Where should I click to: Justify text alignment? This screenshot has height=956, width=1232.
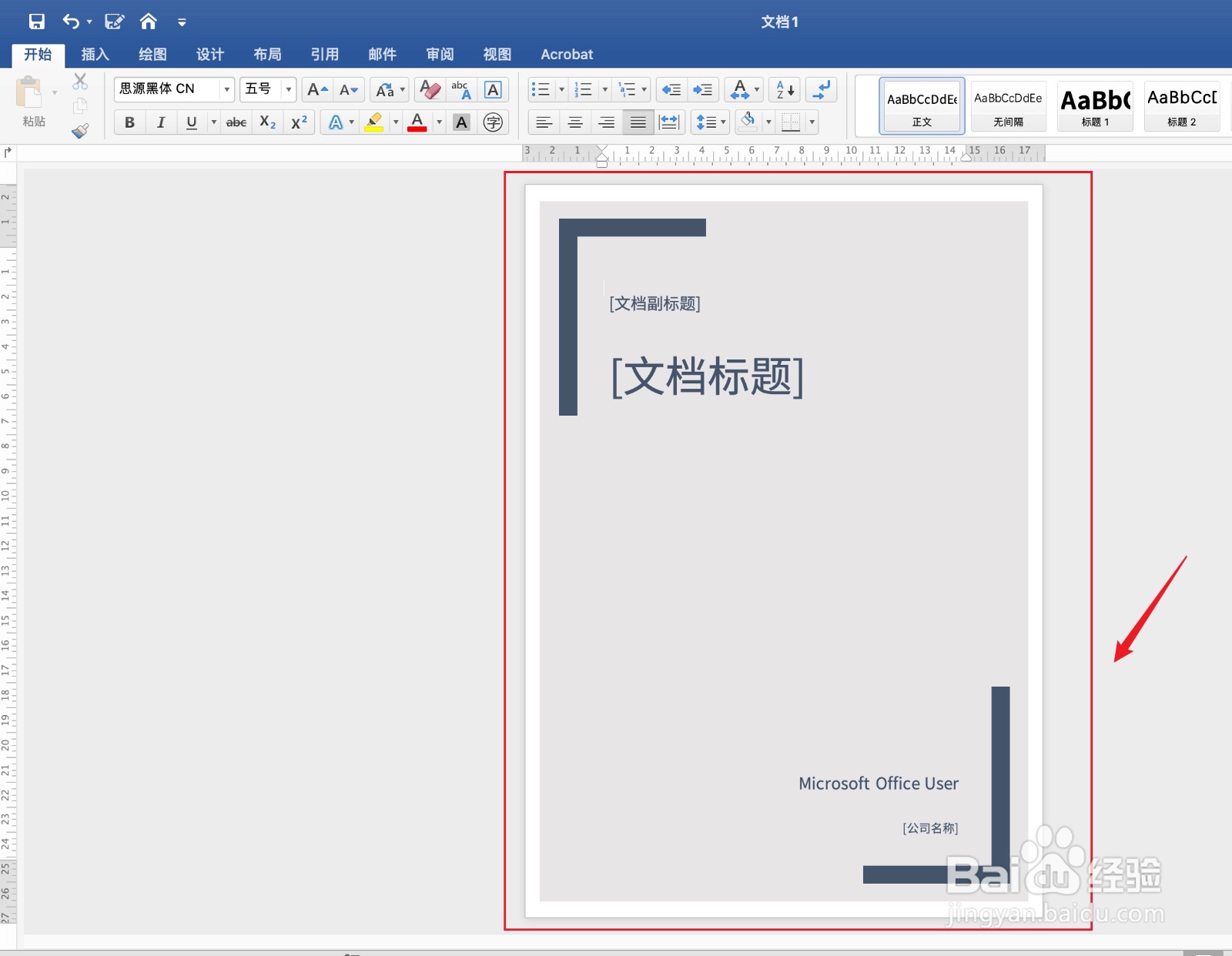click(638, 122)
